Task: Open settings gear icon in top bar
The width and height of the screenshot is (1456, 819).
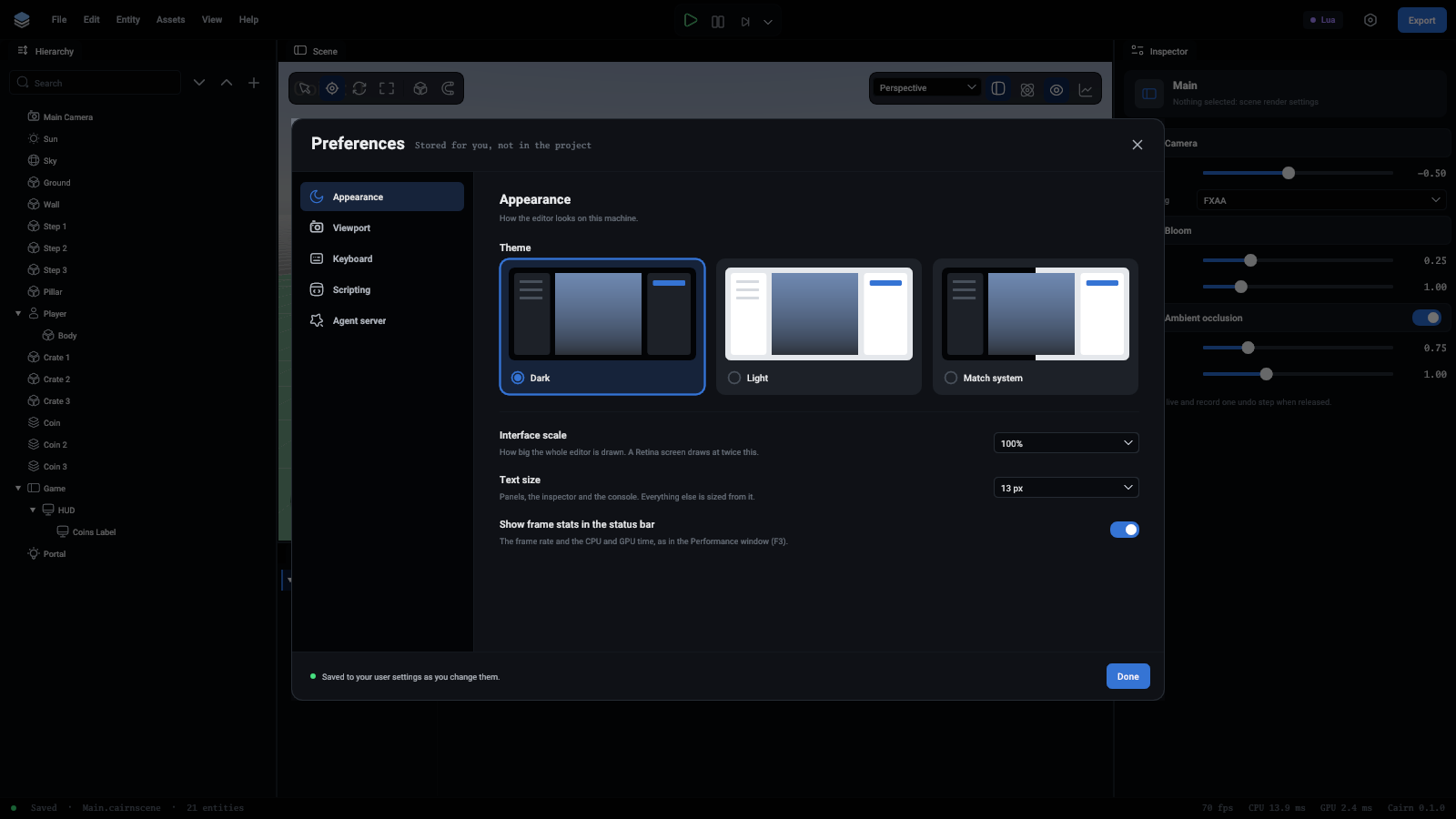Action: coord(1370,20)
